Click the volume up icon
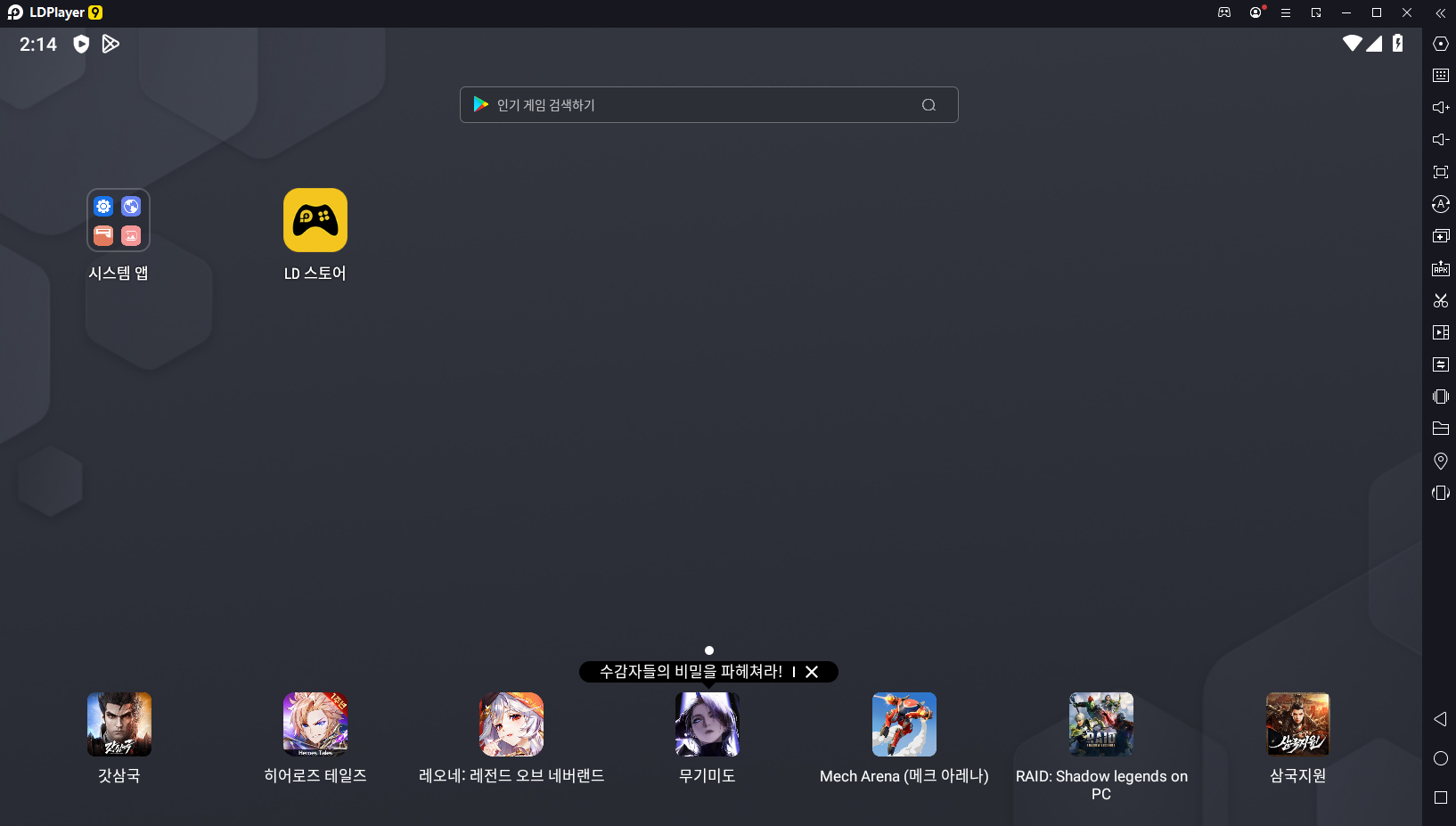The width and height of the screenshot is (1456, 826). point(1440,108)
